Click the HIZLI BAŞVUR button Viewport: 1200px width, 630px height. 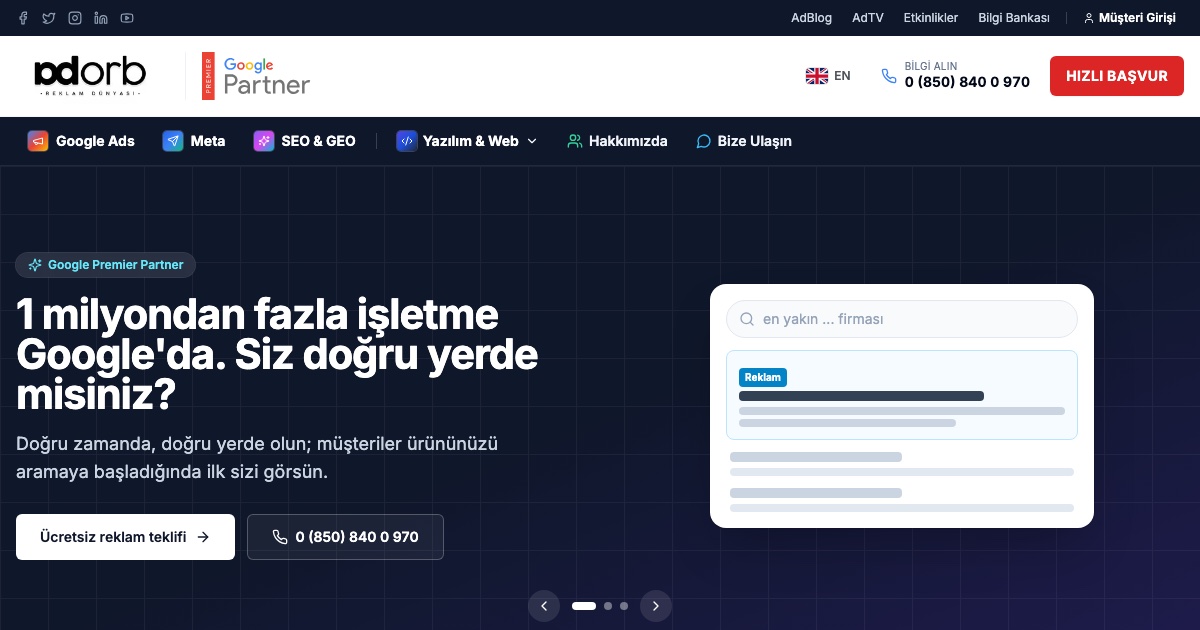point(1117,76)
